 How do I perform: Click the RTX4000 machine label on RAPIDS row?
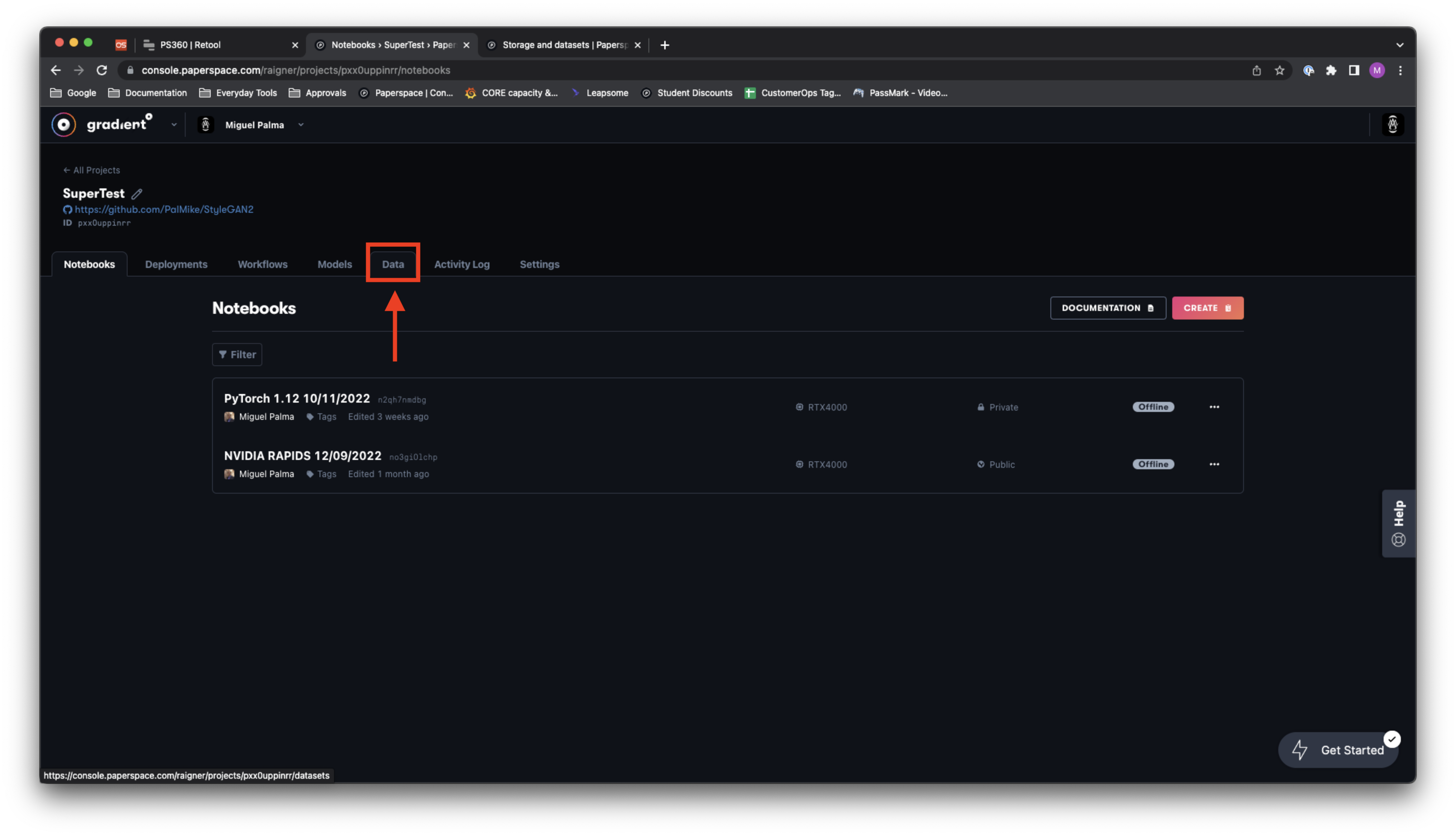click(x=821, y=465)
